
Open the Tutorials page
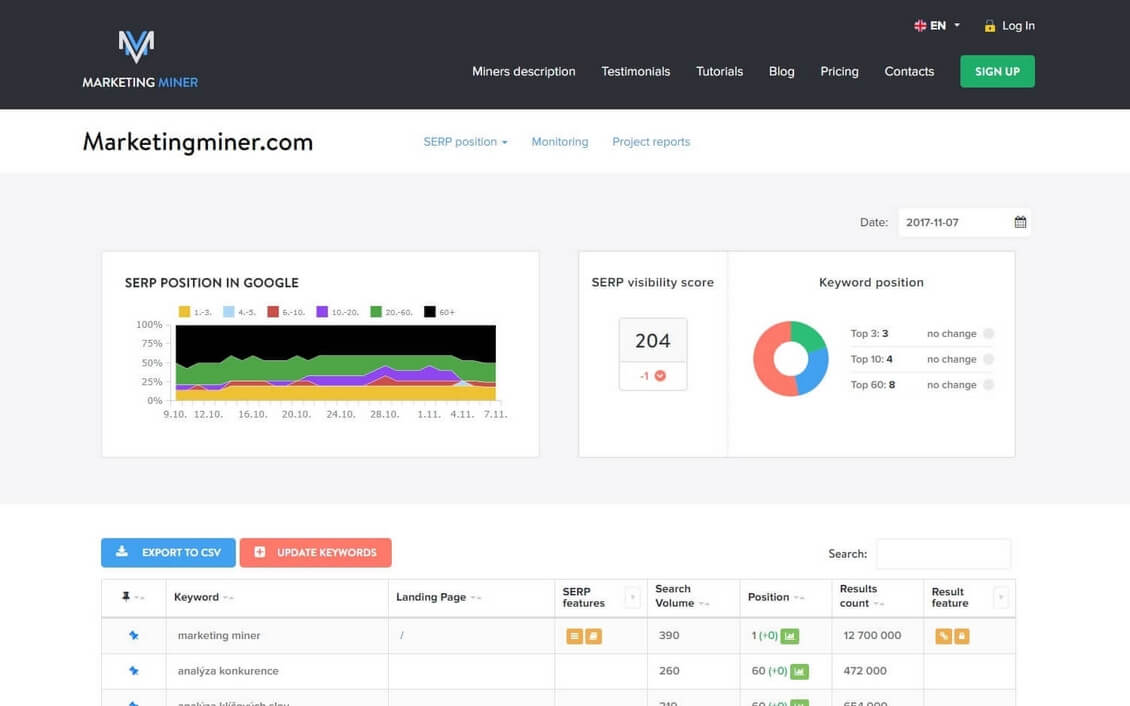pos(719,71)
